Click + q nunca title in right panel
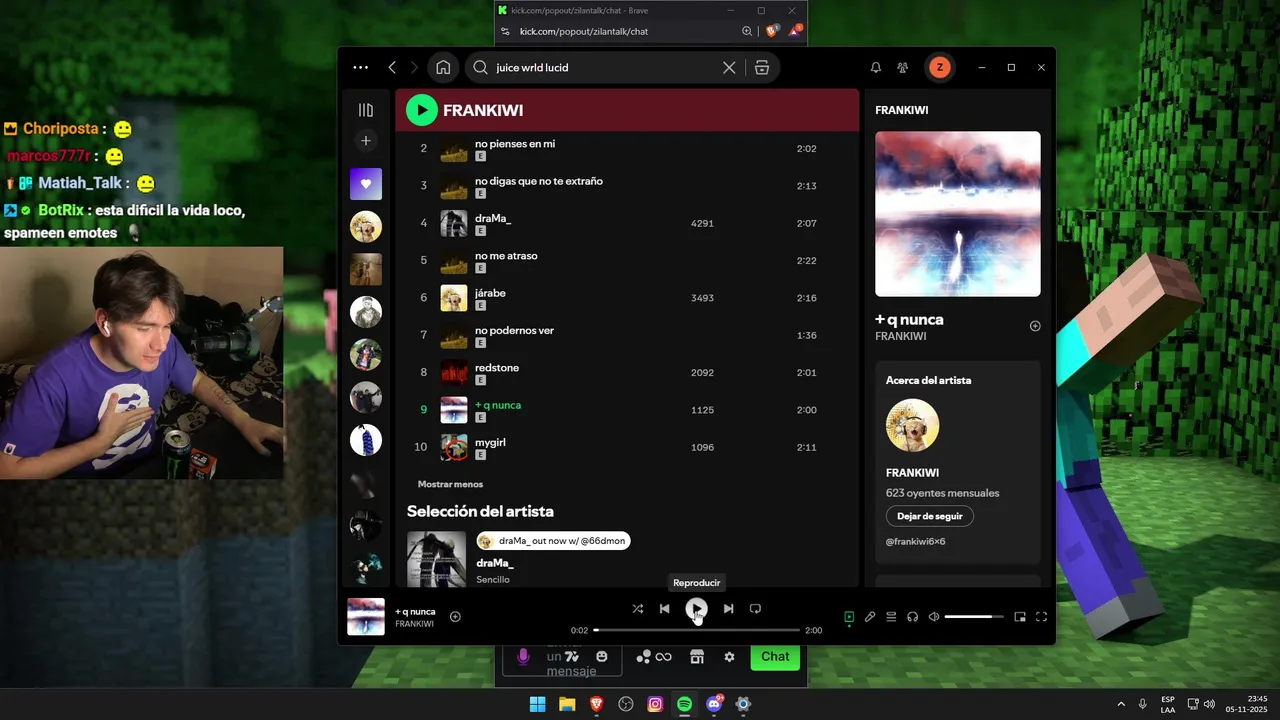This screenshot has height=720, width=1280. pyautogui.click(x=909, y=320)
